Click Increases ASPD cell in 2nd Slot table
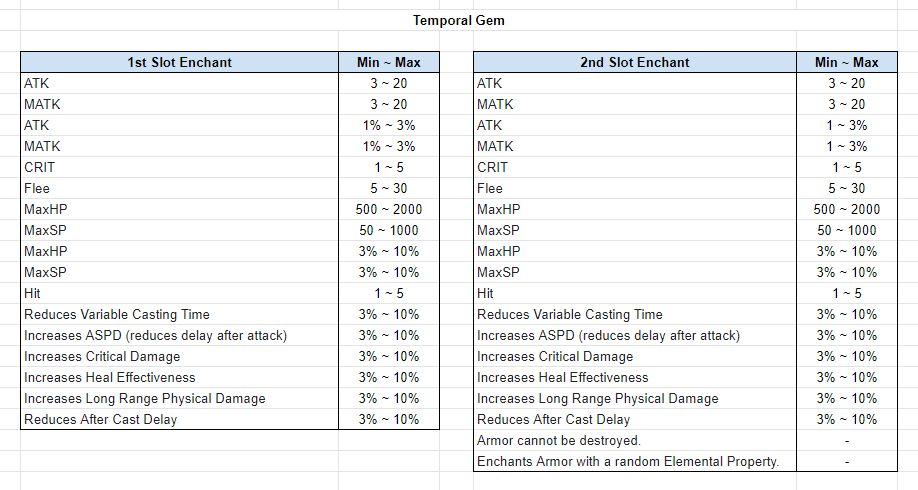The width and height of the screenshot is (918, 490). (635, 335)
